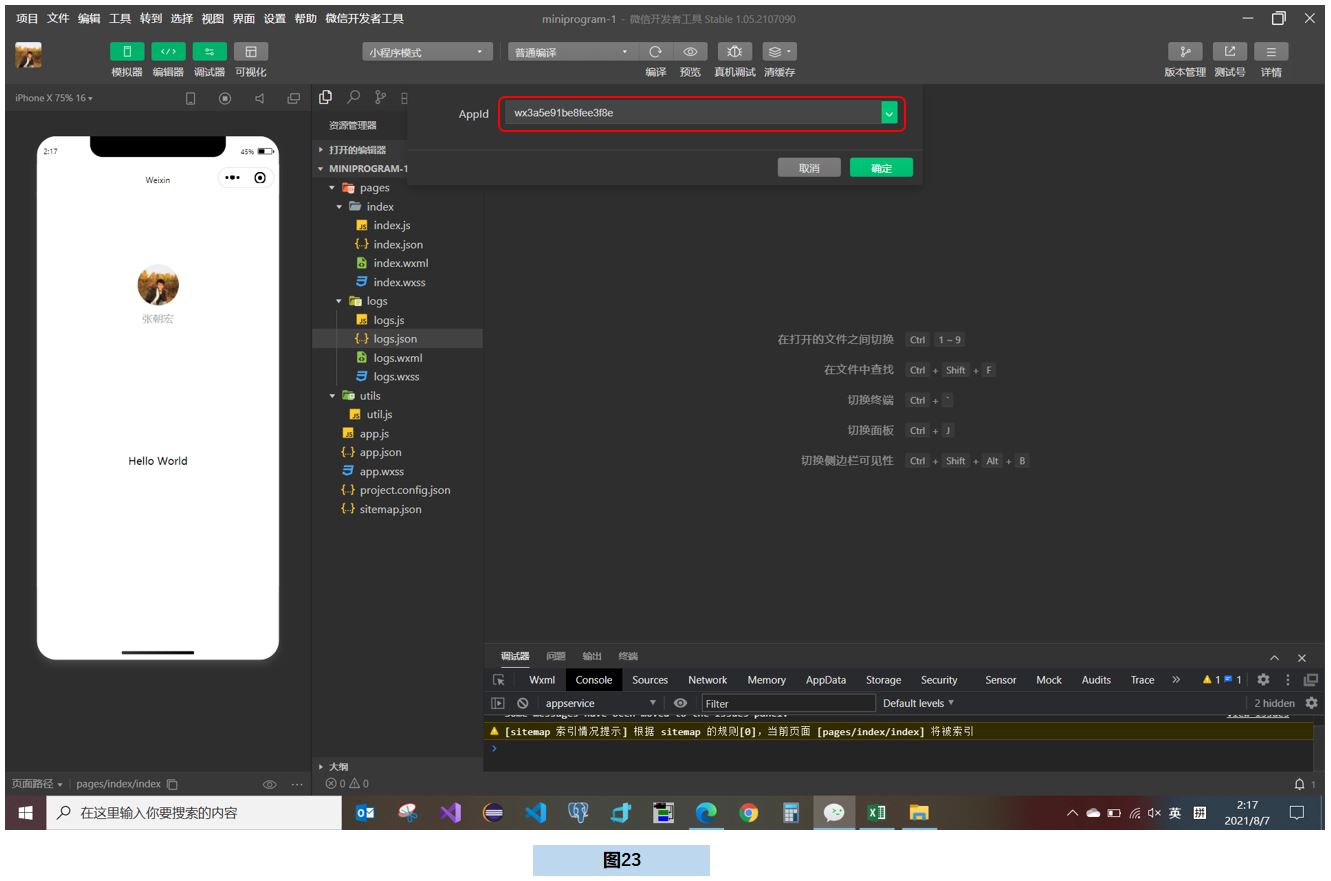Open devtools settings gear icon
Viewport: 1331px width, 881px height.
tap(1263, 680)
